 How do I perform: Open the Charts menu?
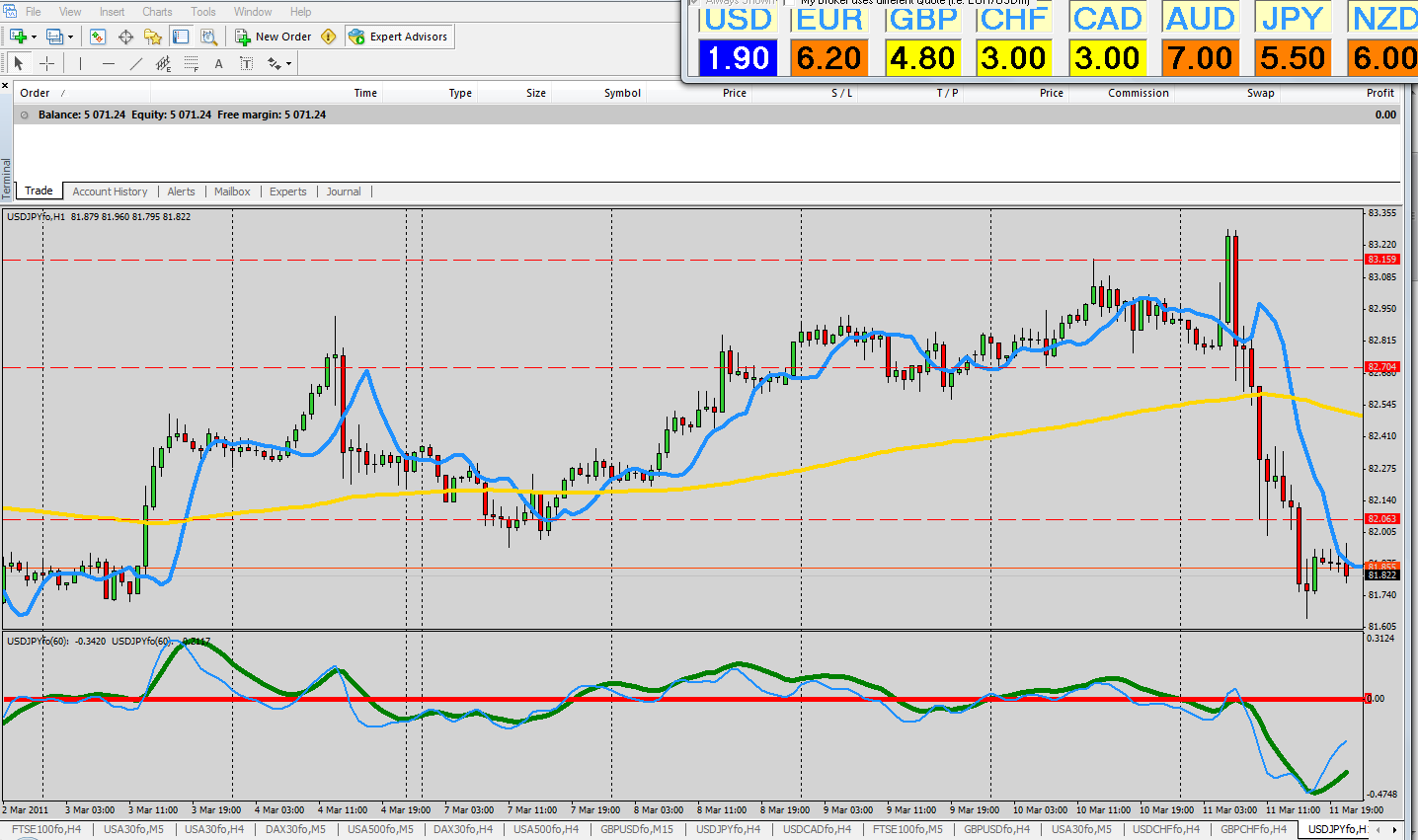[157, 12]
